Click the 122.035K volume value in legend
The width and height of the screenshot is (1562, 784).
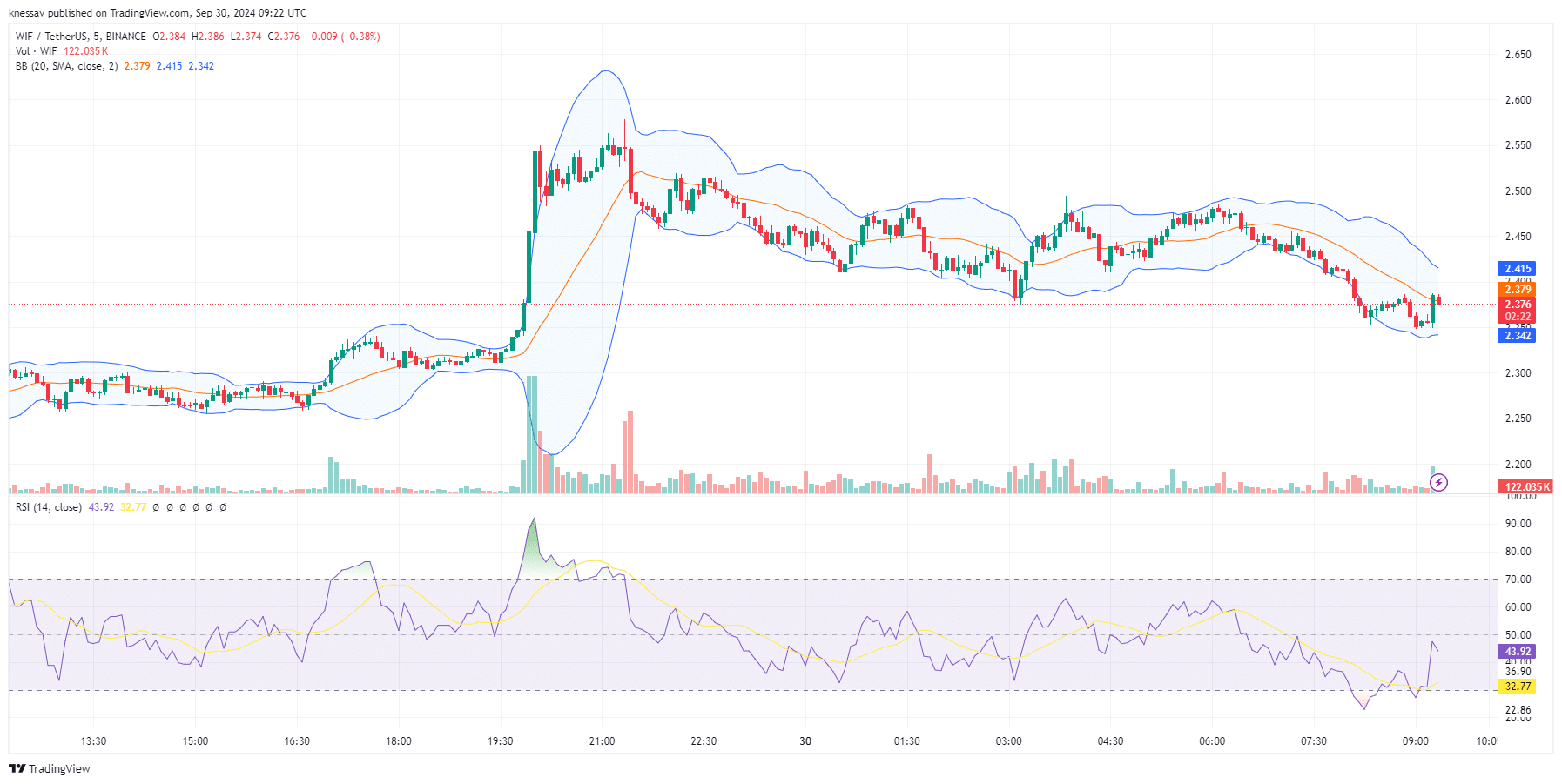tap(86, 51)
